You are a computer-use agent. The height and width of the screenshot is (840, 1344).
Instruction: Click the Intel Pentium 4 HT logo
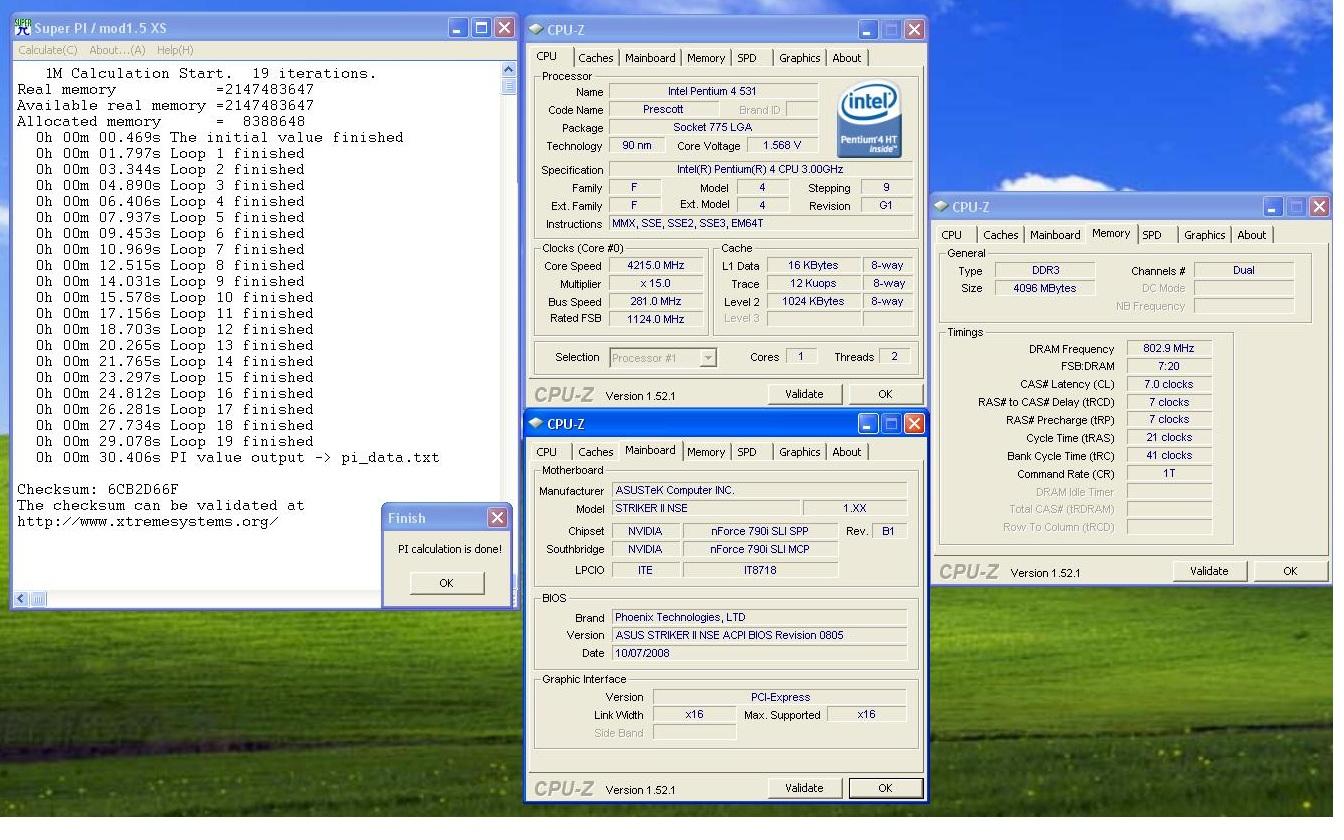[869, 119]
